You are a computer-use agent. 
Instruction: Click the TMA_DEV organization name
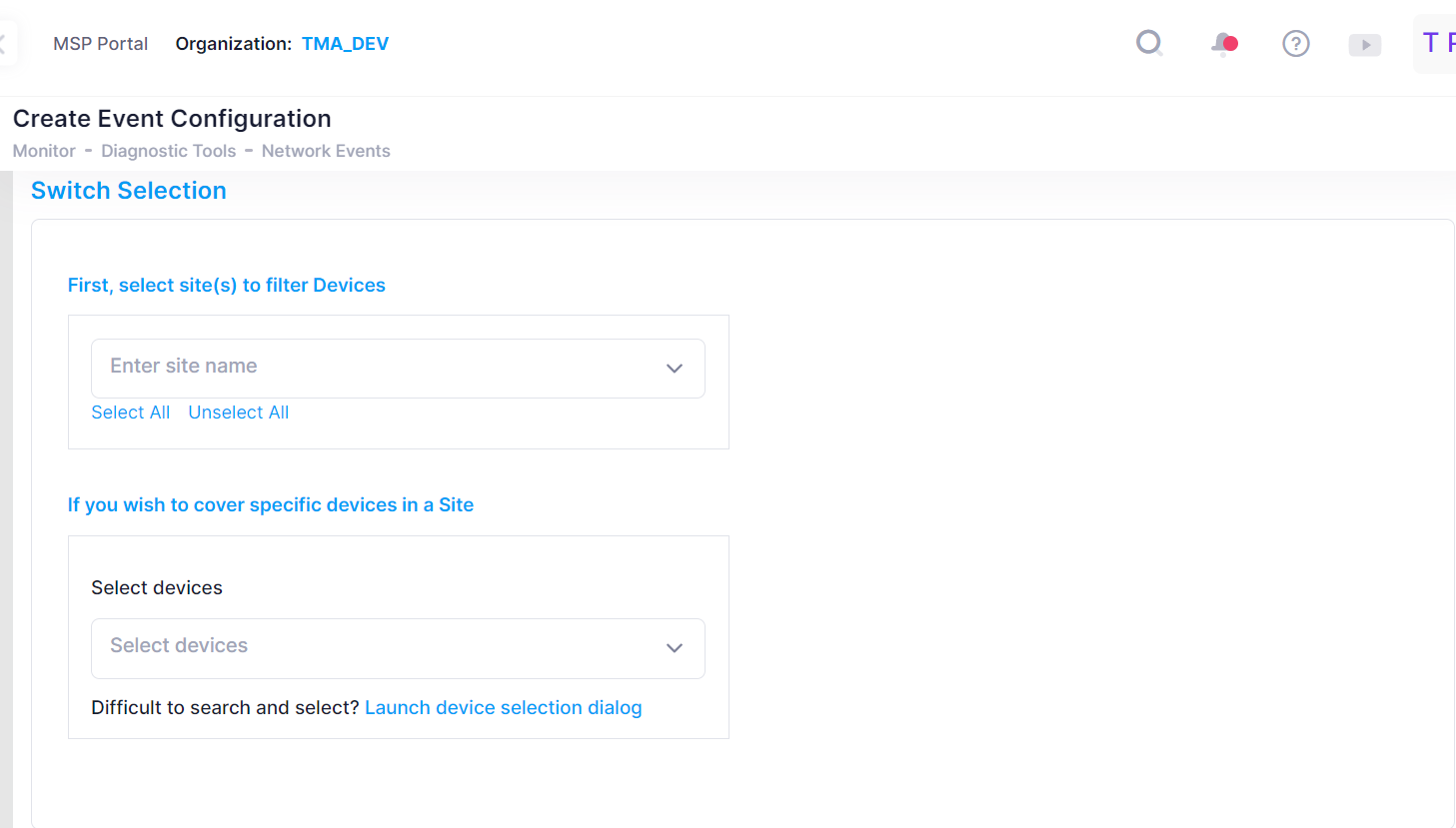pyautogui.click(x=345, y=44)
